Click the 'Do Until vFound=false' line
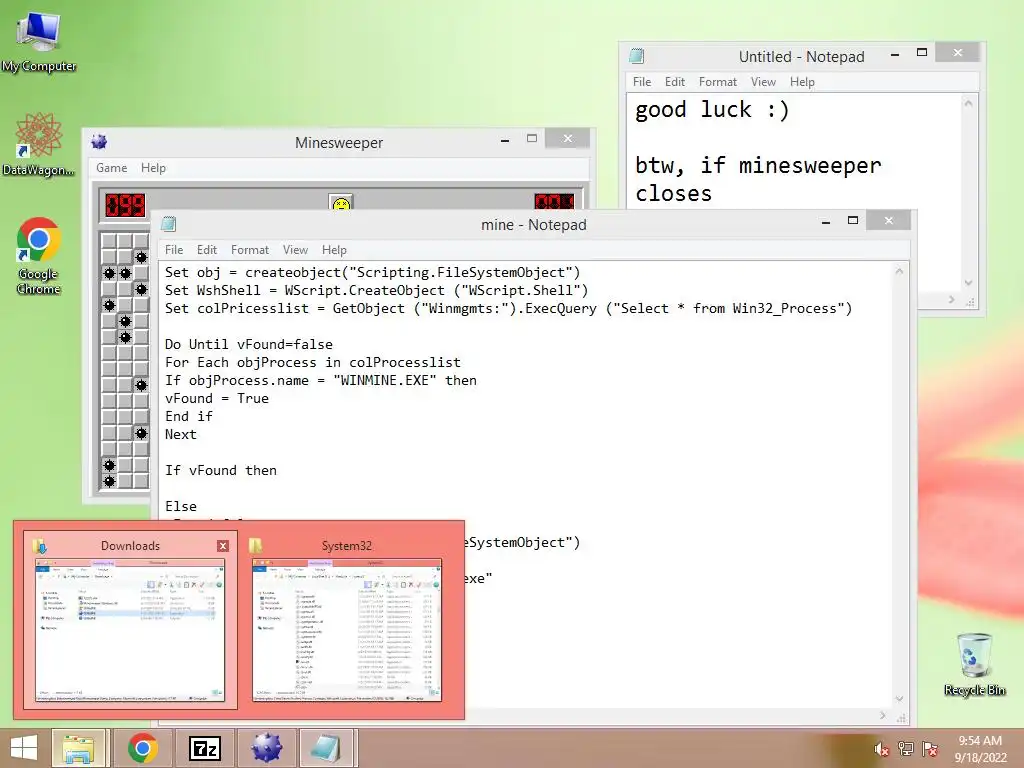 249,344
